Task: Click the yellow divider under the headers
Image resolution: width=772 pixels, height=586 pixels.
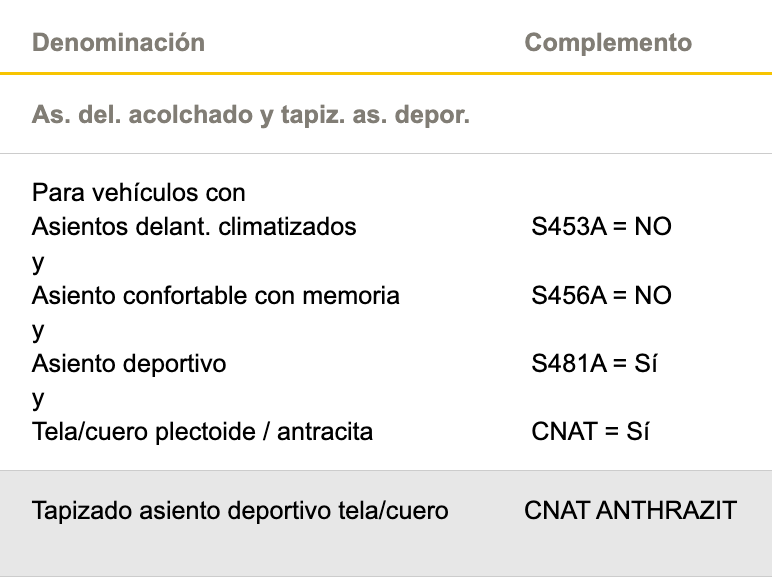Action: click(386, 73)
